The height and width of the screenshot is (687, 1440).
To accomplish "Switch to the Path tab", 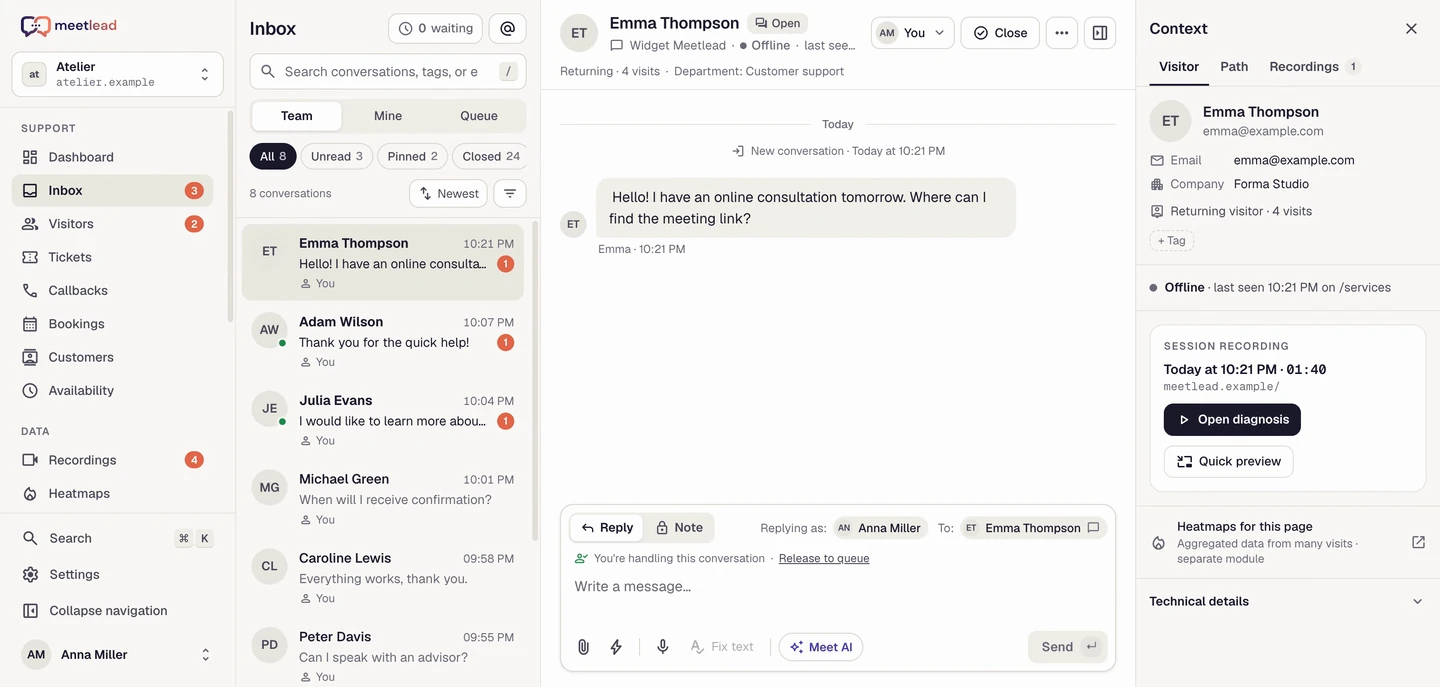I will (1234, 67).
